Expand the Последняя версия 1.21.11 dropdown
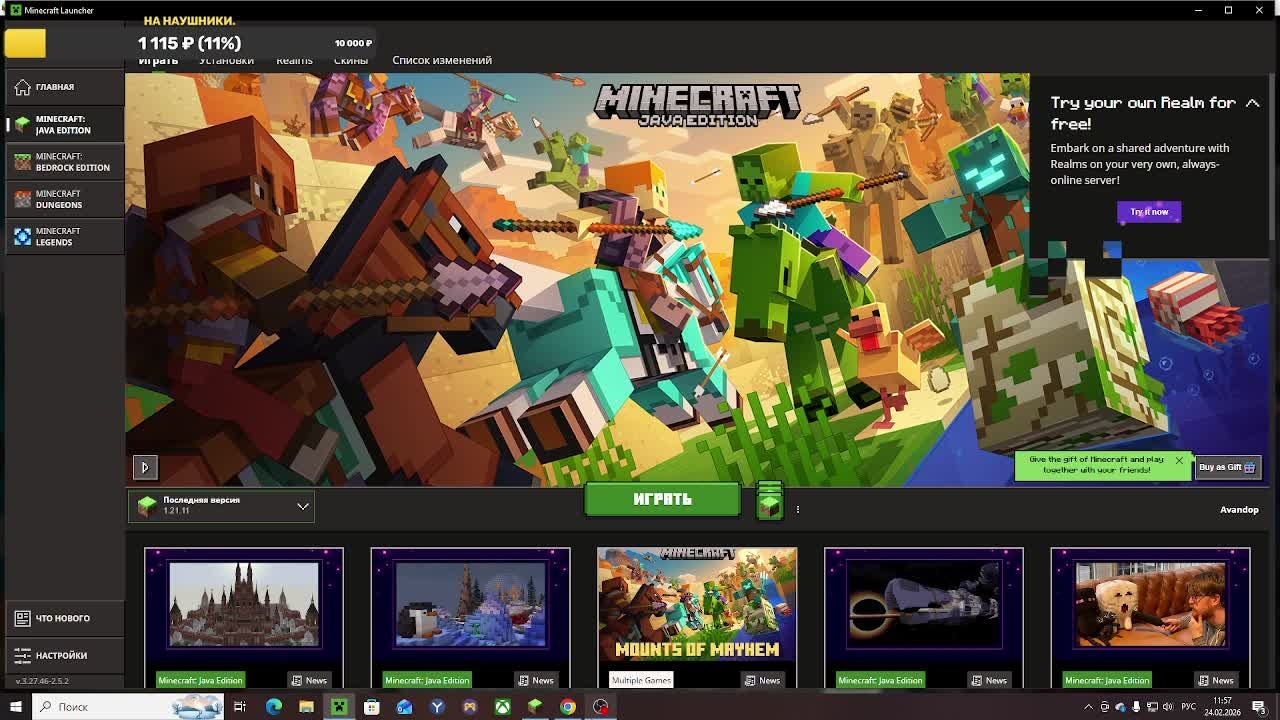The height and width of the screenshot is (720, 1280). tap(221, 506)
